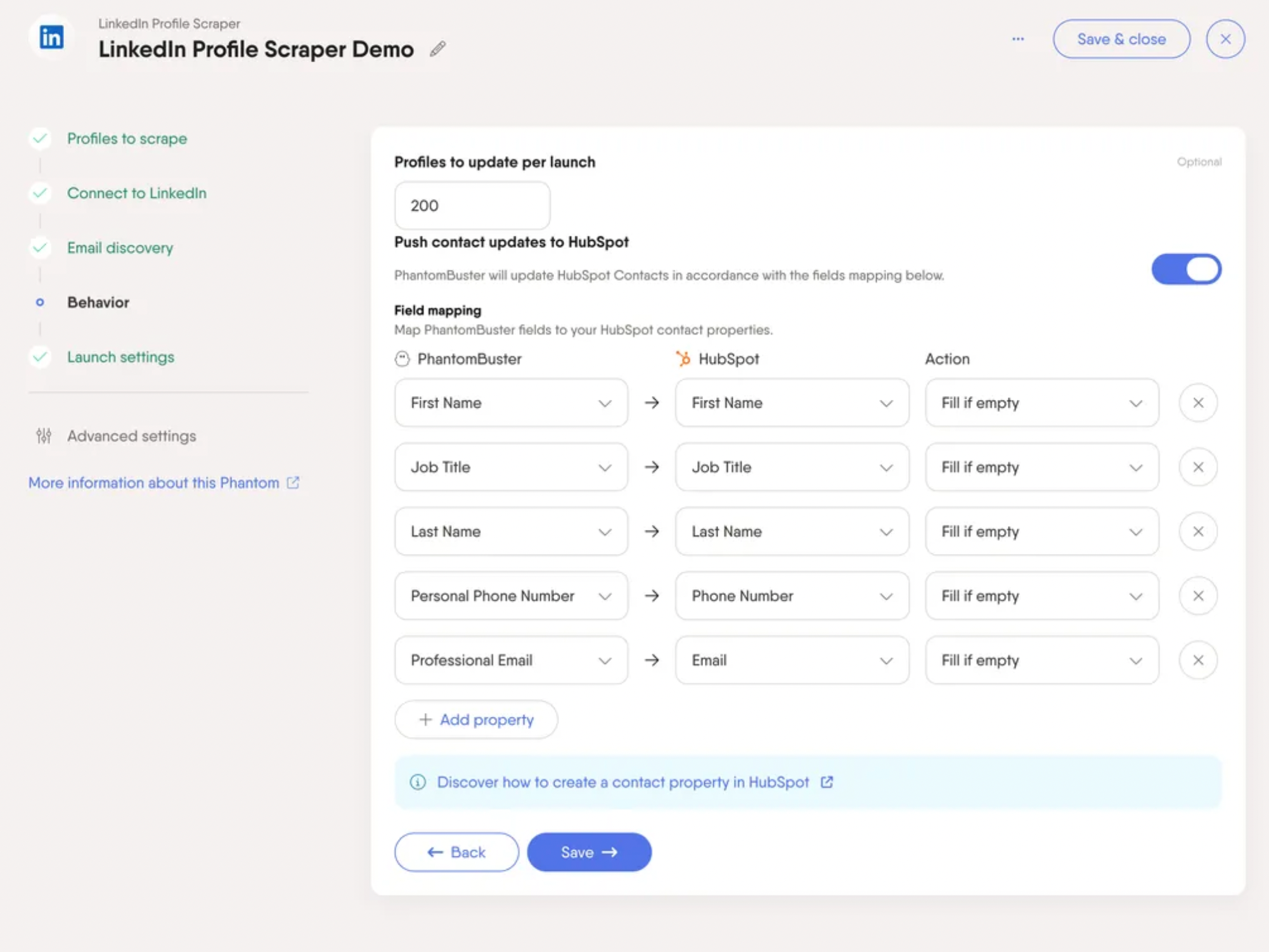Select the Behavior step
Screen dimensions: 1269x952
click(x=98, y=302)
